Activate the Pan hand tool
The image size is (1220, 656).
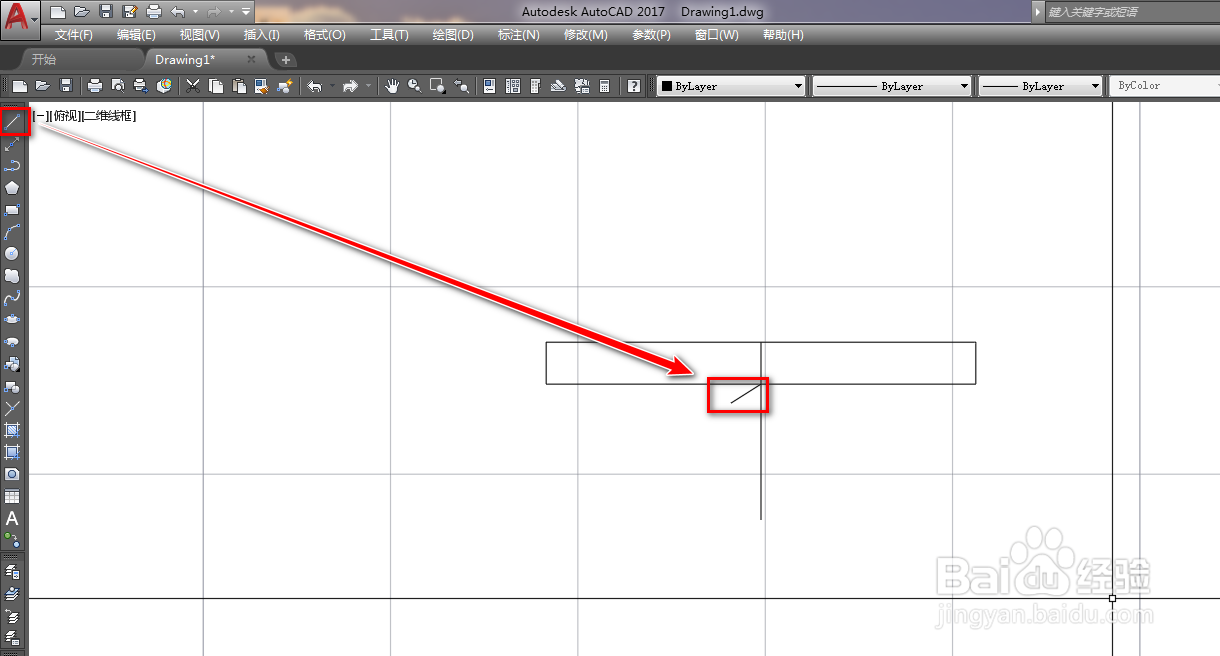coord(391,86)
